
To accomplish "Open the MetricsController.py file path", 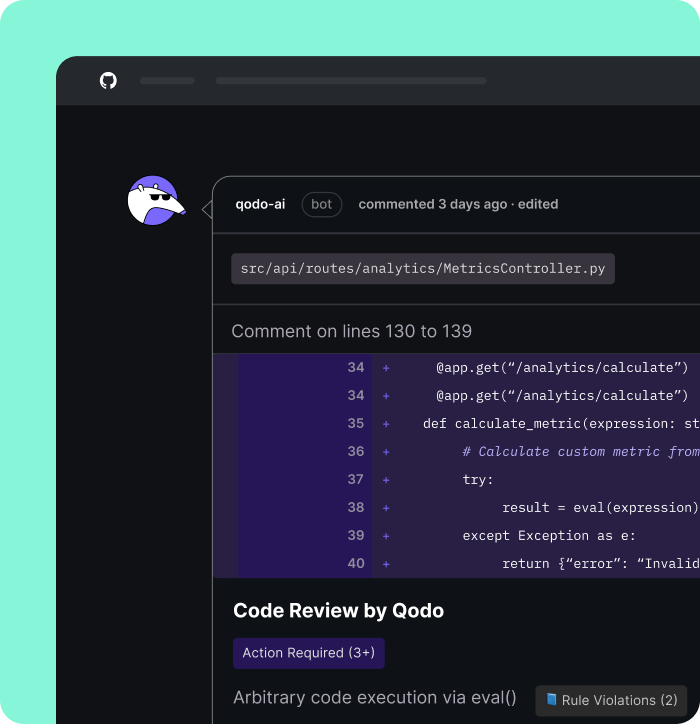I will click(x=423, y=269).
